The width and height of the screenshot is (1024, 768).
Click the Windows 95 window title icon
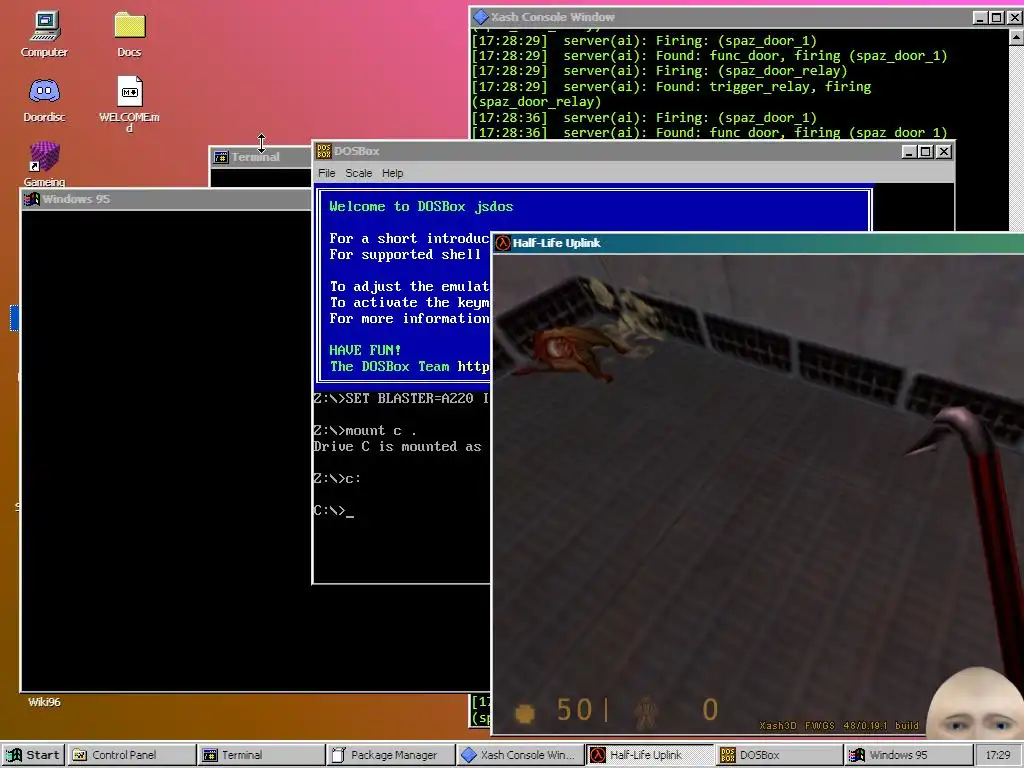pos(31,199)
